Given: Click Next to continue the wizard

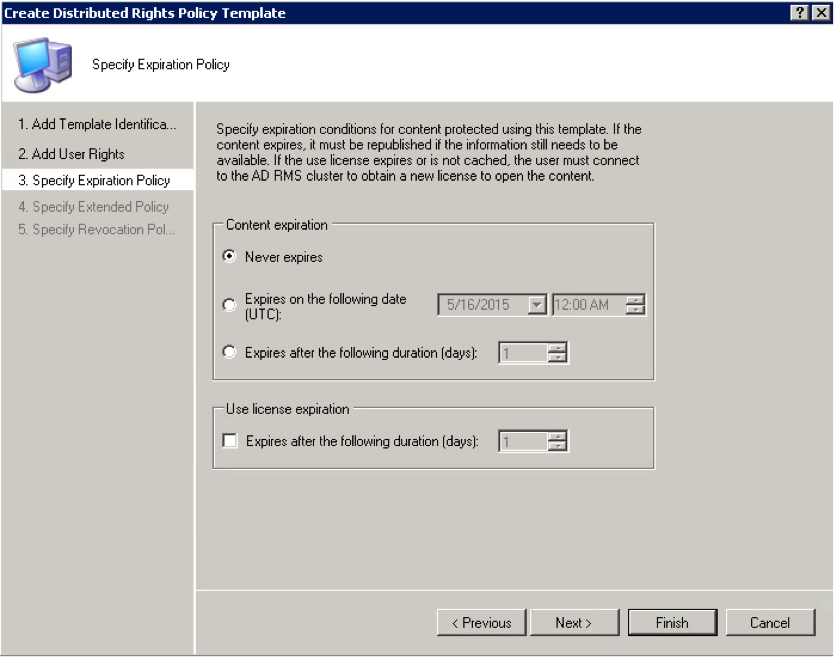Looking at the screenshot, I should (x=573, y=623).
